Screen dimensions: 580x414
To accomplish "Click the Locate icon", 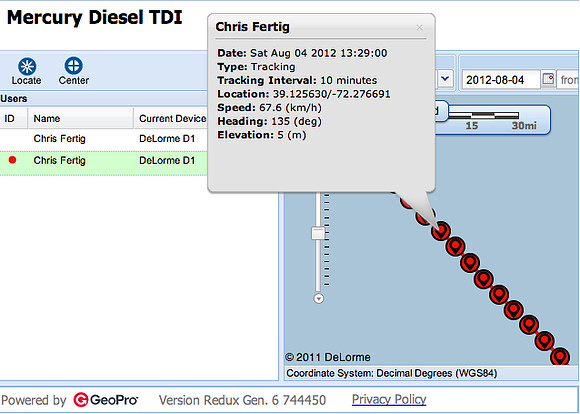I will [x=27, y=67].
